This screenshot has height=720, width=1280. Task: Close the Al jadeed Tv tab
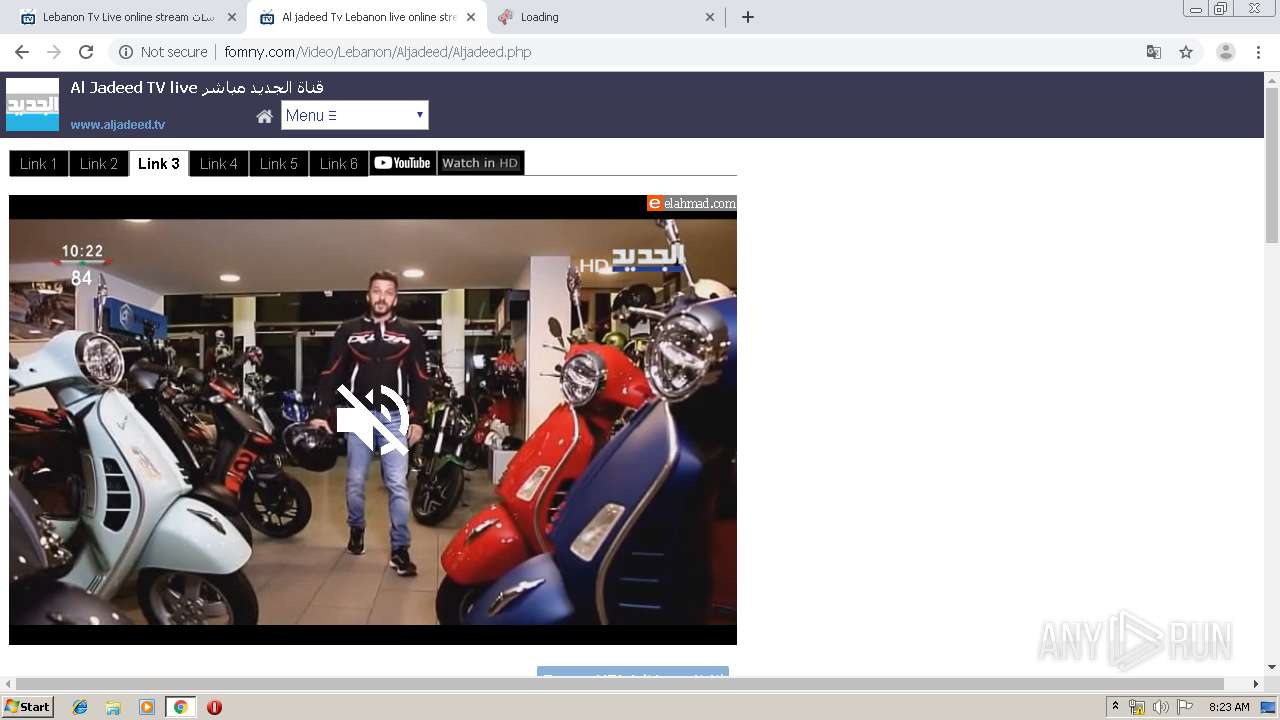tap(471, 17)
